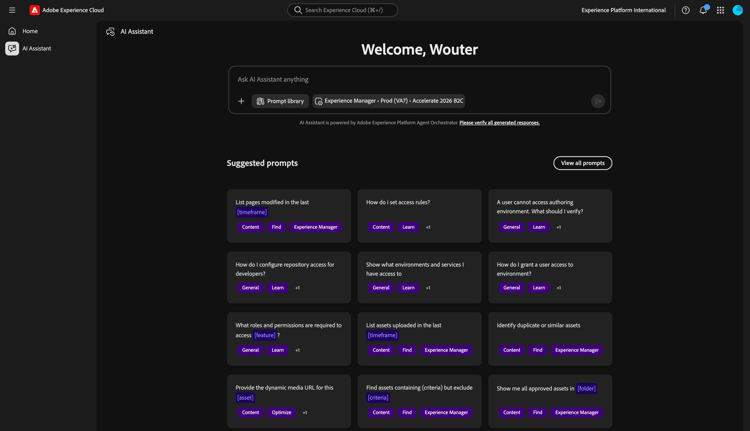
Task: Open the hamburger navigation menu
Action: [12, 10]
